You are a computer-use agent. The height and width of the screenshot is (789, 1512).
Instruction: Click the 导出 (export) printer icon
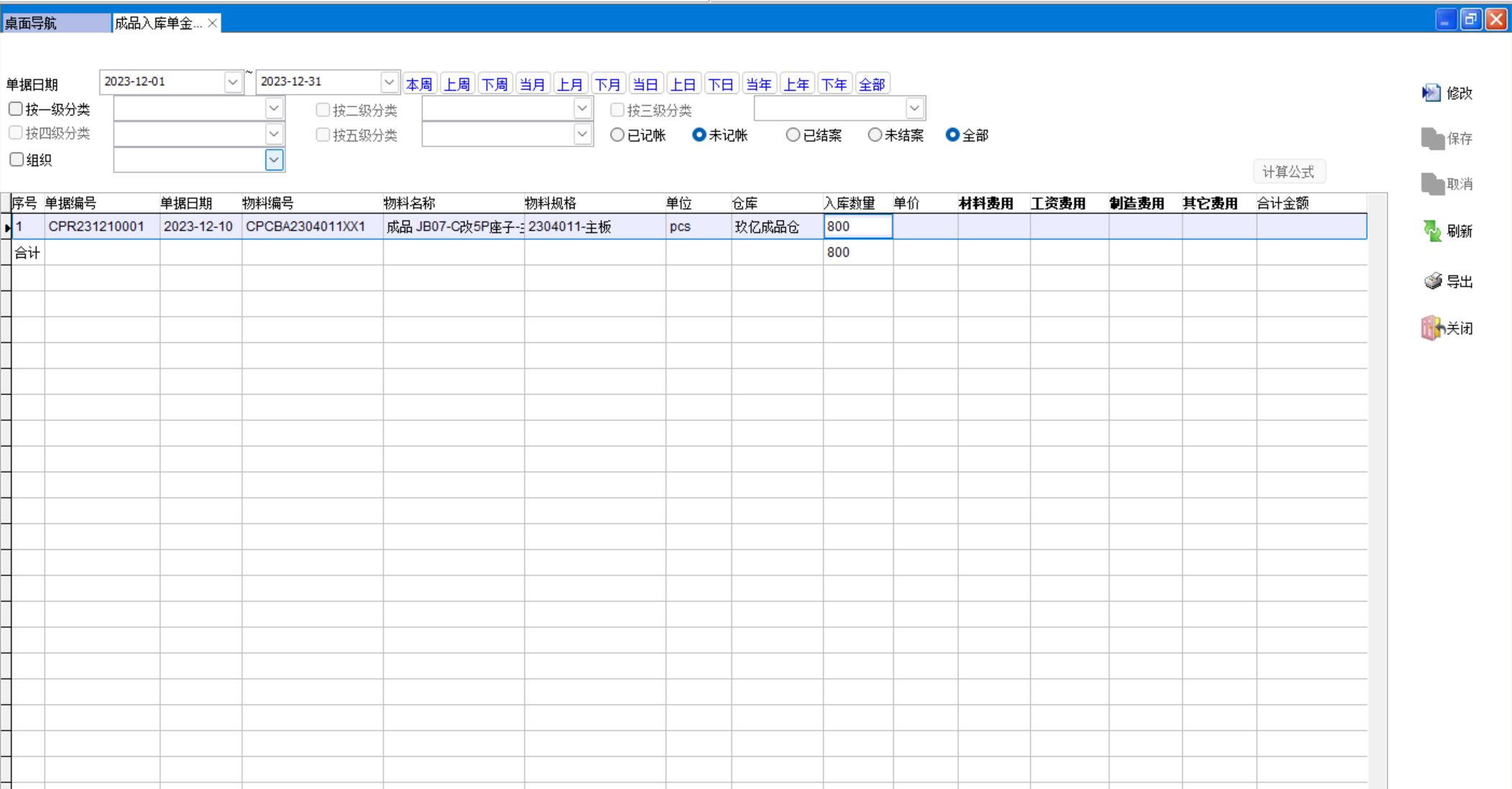tap(1433, 281)
